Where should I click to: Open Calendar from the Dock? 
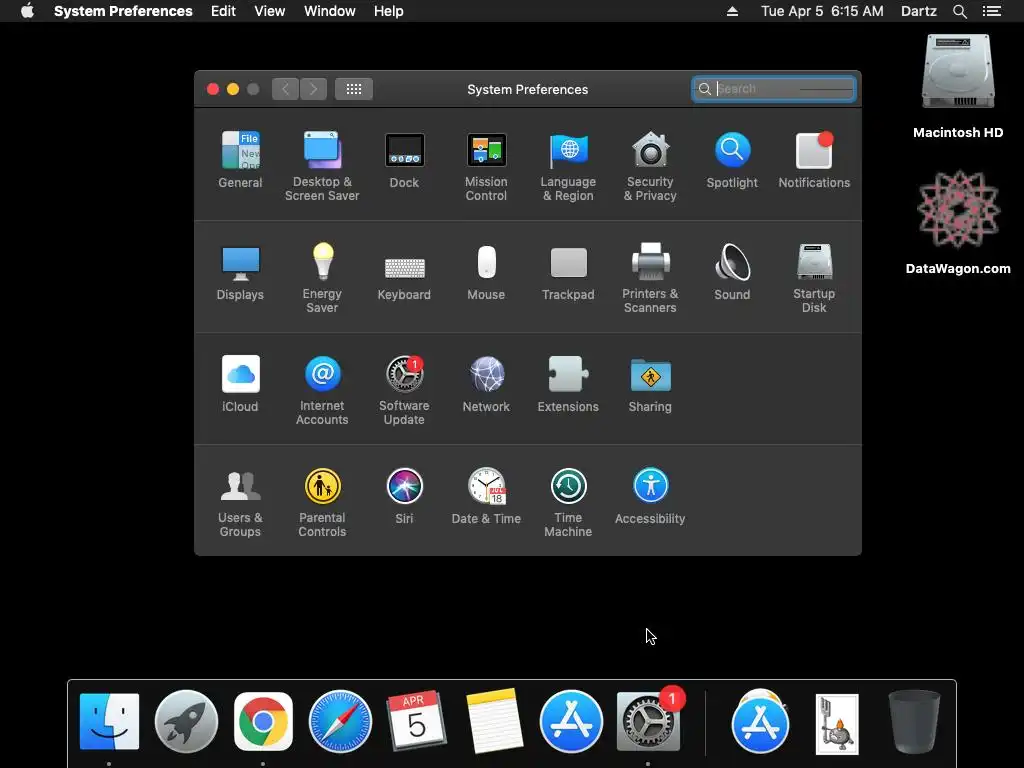[x=417, y=720]
